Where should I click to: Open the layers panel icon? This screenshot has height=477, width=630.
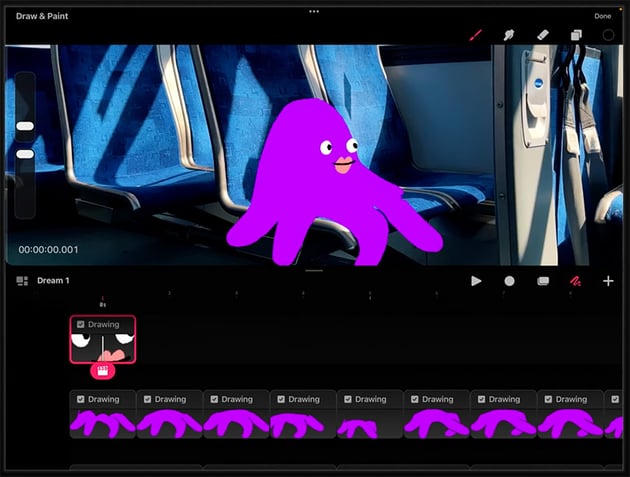tap(576, 34)
